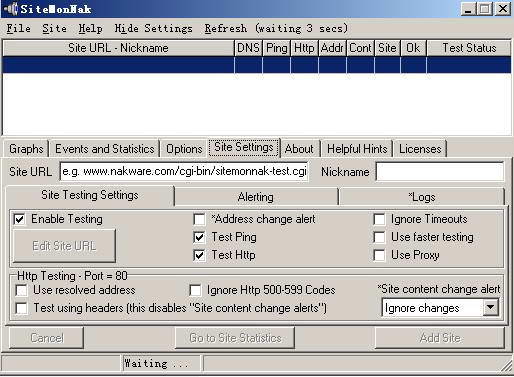Click into the Site URL field
Viewport: 514px width, 377px height.
[x=184, y=171]
